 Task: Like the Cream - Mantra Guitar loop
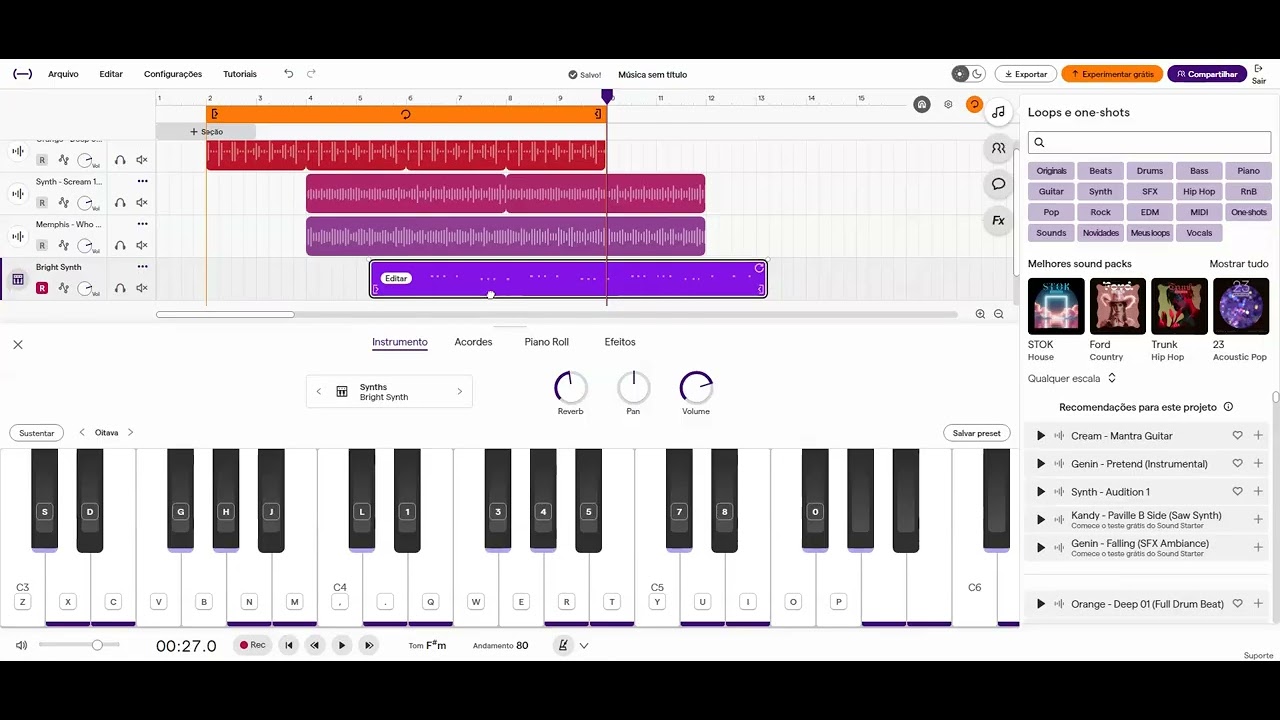click(x=1237, y=436)
